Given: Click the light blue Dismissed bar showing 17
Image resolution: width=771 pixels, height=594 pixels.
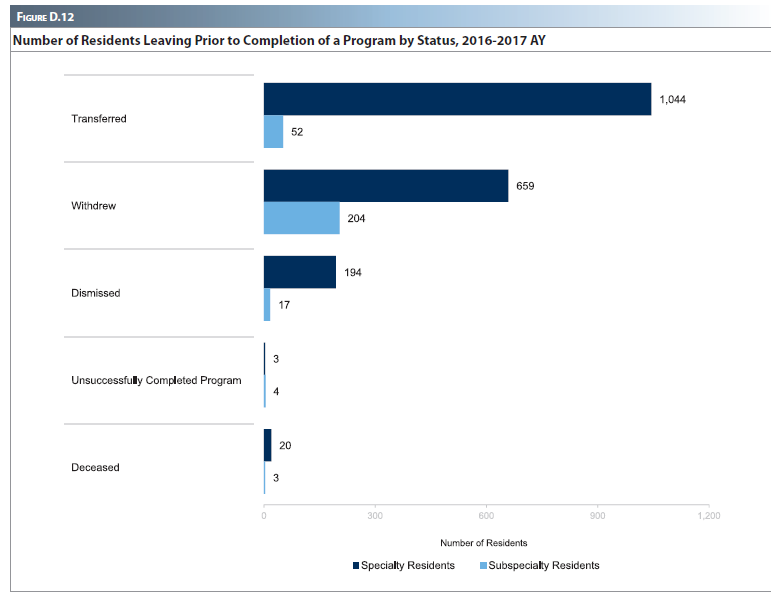Looking at the screenshot, I should click(267, 305).
